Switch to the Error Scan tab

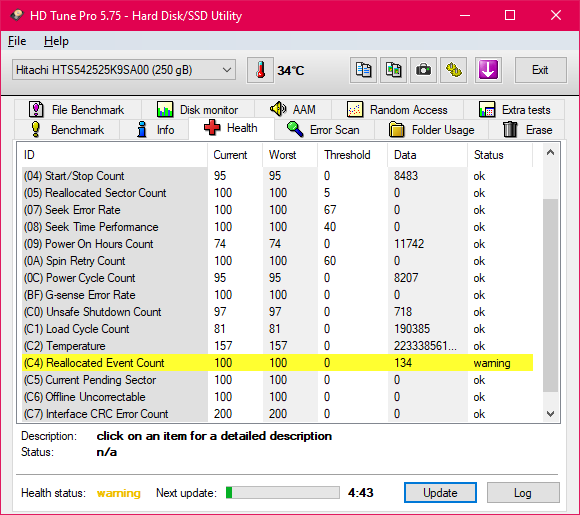pyautogui.click(x=324, y=129)
